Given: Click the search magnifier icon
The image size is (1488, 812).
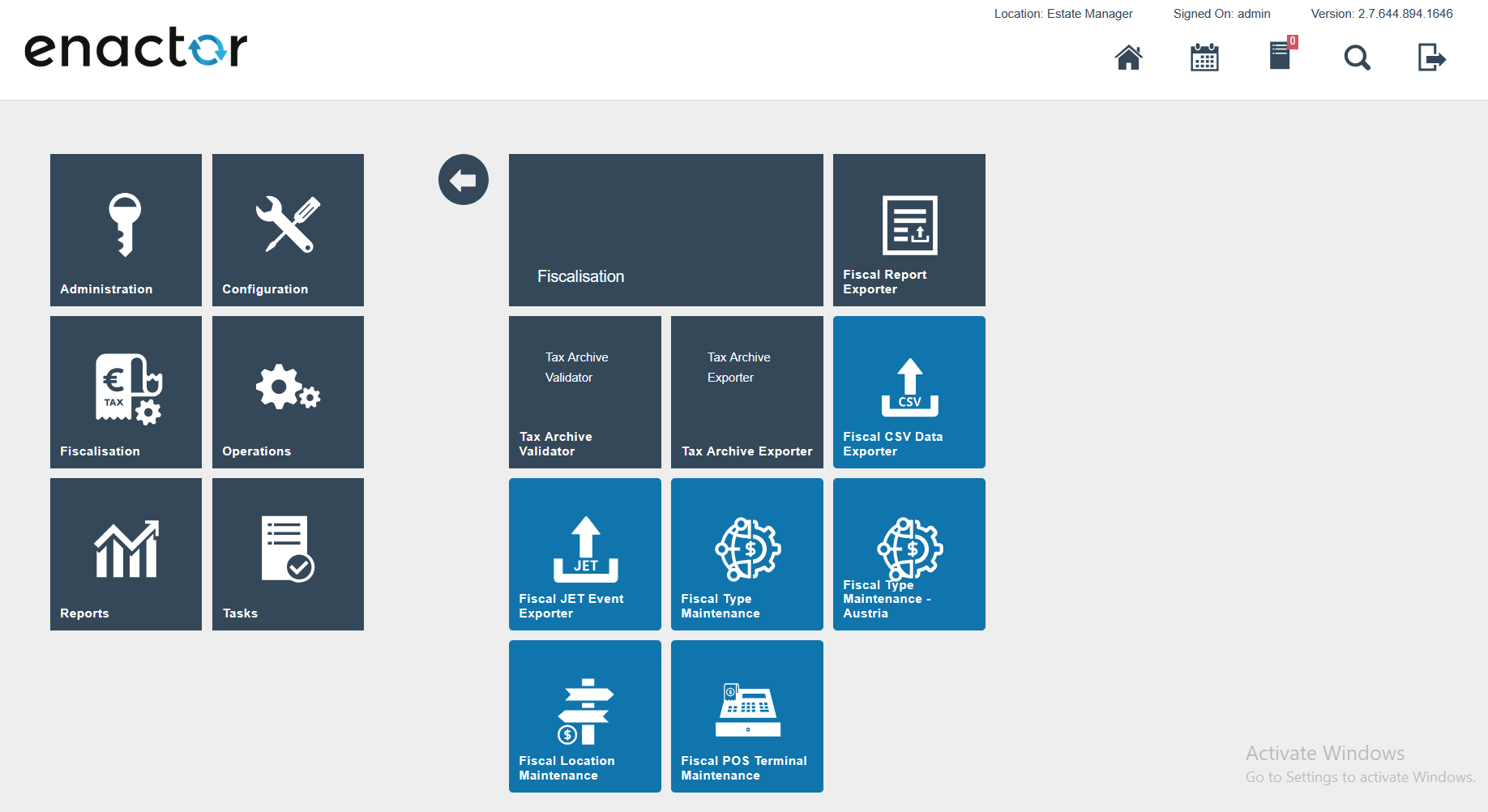Looking at the screenshot, I should [x=1357, y=58].
